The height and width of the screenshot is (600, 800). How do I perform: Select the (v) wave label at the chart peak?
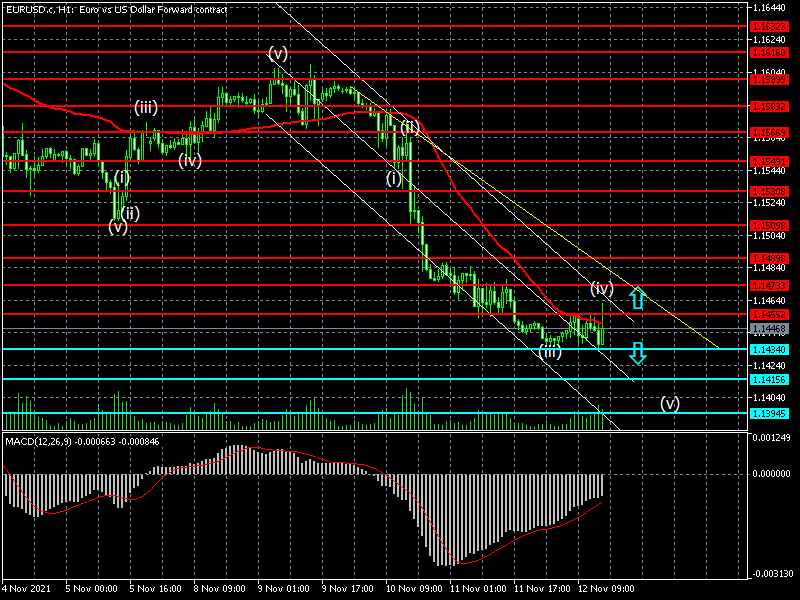coord(278,52)
